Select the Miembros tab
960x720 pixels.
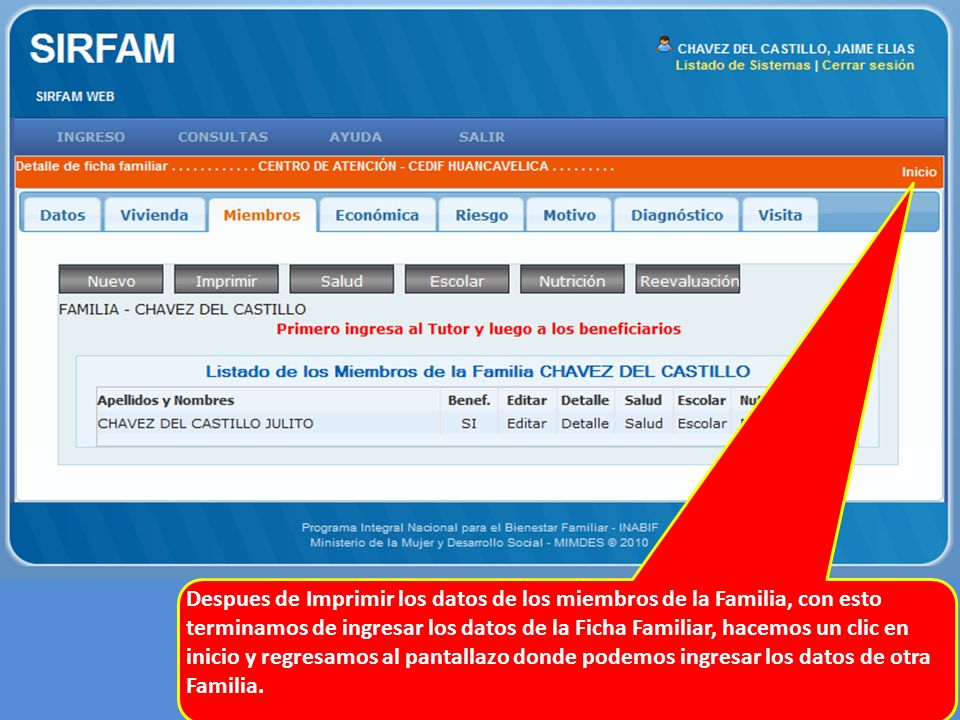[x=262, y=215]
